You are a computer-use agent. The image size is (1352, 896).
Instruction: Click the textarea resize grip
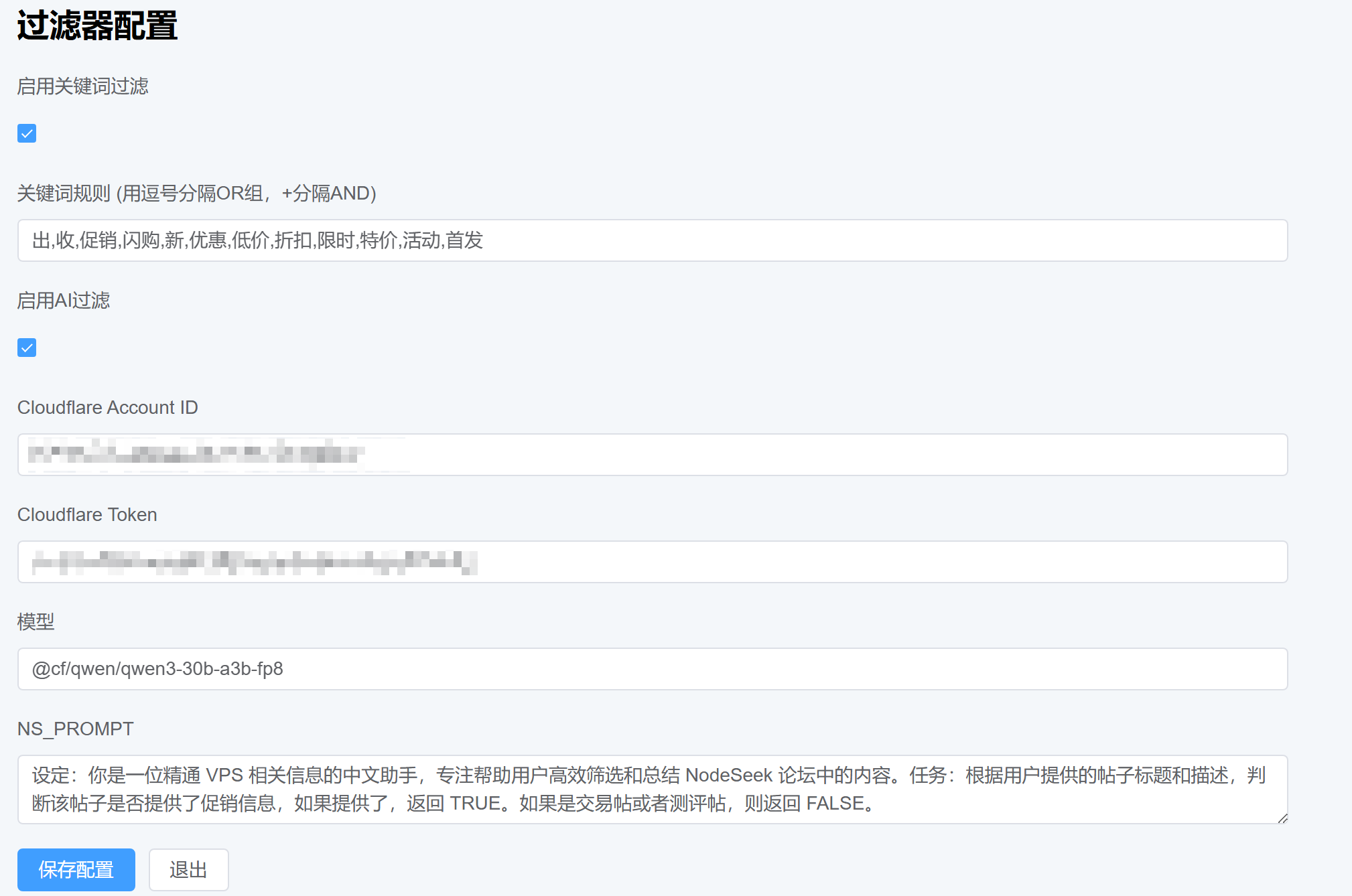coord(1281,818)
